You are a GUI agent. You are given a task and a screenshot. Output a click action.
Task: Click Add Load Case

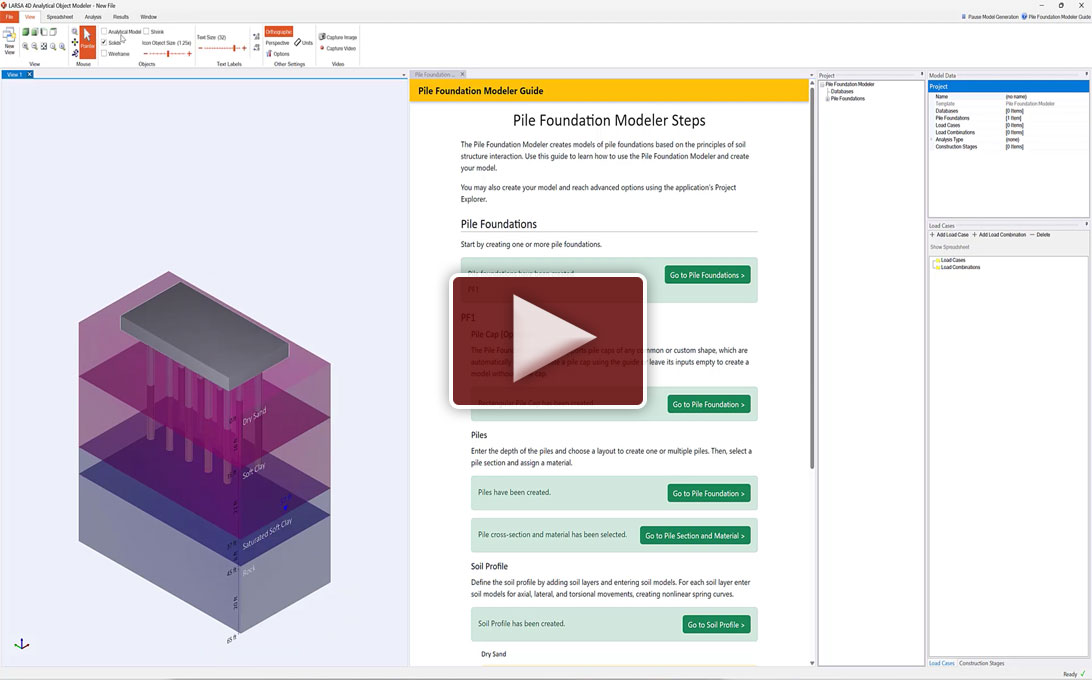pyautogui.click(x=949, y=235)
